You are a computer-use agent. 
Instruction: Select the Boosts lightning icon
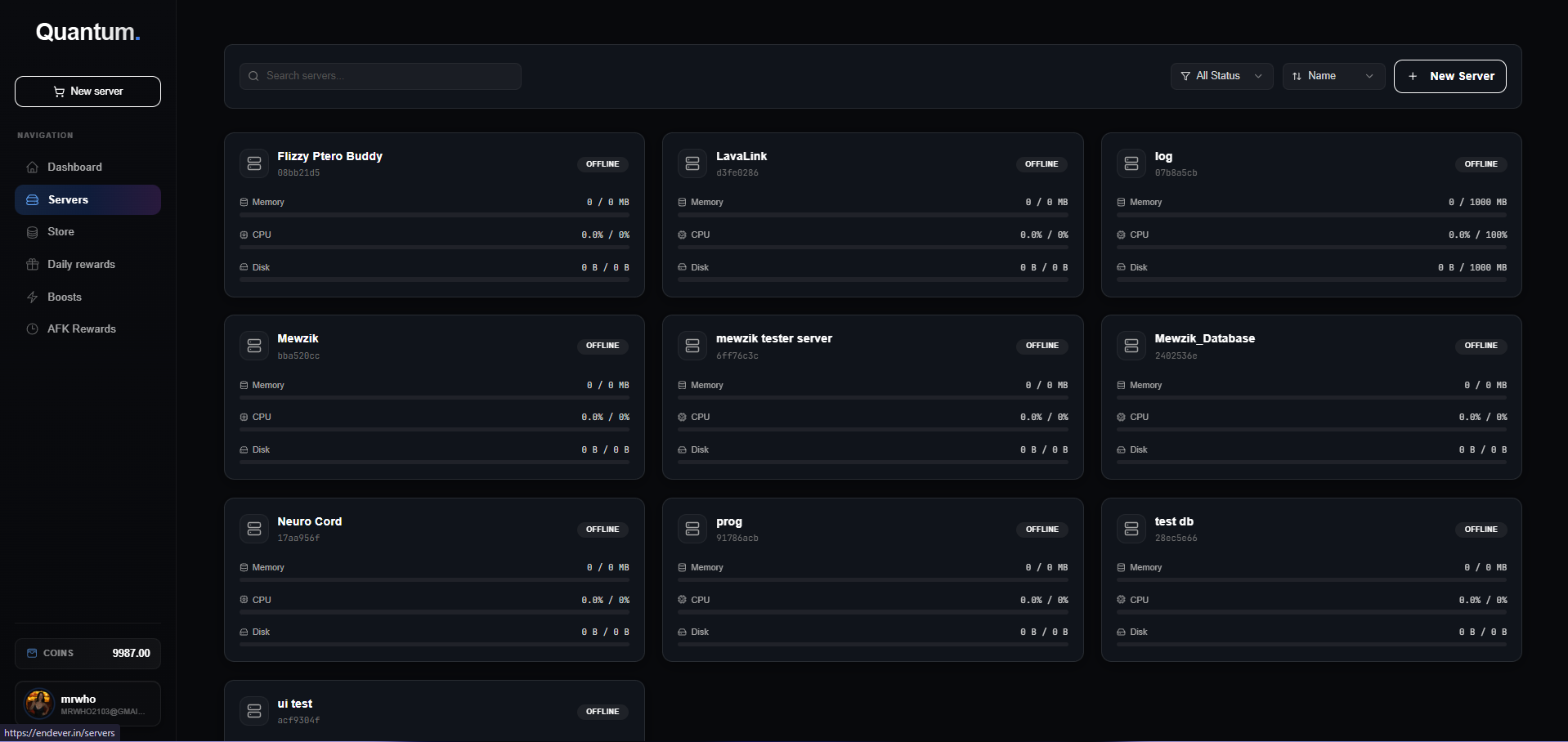pos(33,297)
